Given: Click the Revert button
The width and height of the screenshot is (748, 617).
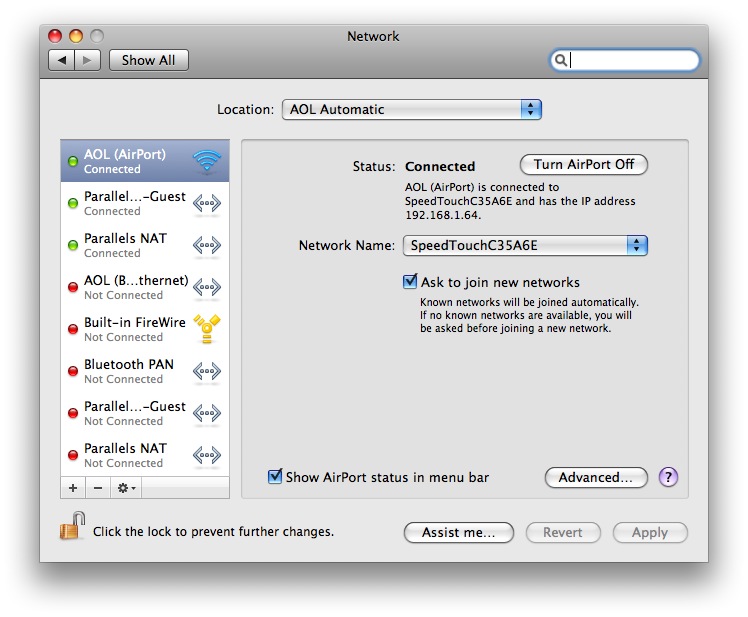Looking at the screenshot, I should 563,532.
